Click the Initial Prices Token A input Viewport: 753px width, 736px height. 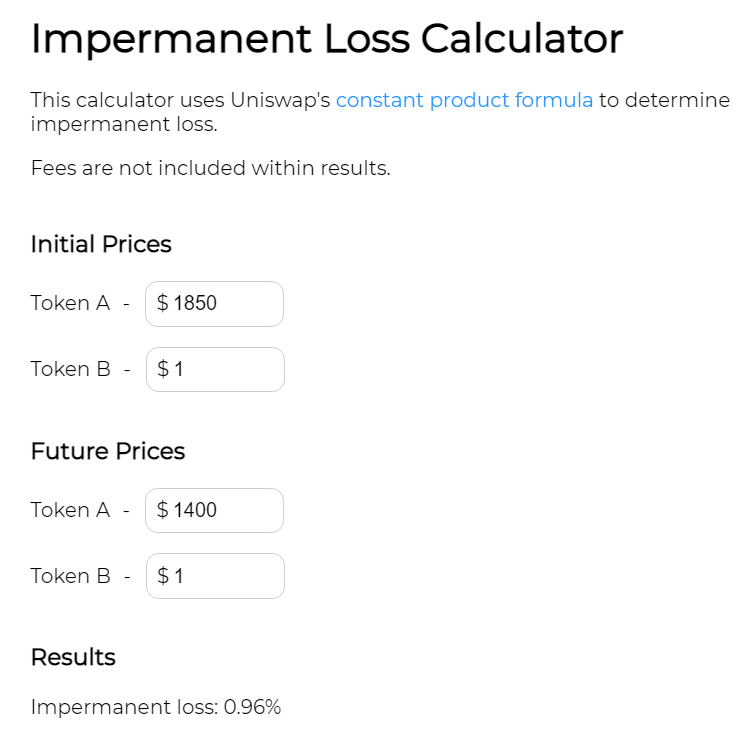pos(225,303)
